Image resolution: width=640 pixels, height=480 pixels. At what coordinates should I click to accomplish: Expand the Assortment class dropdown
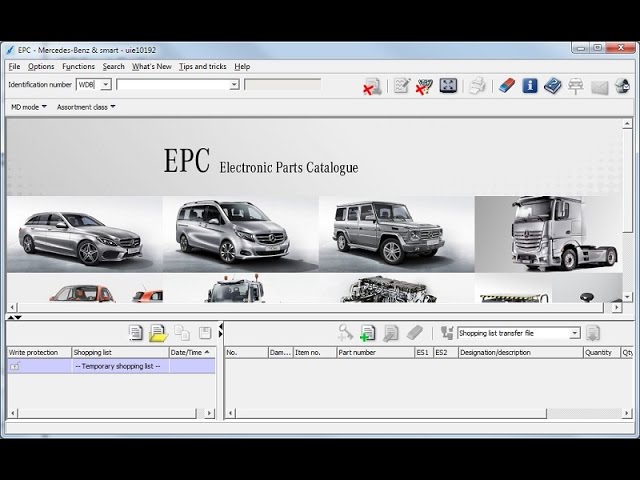(x=86, y=107)
